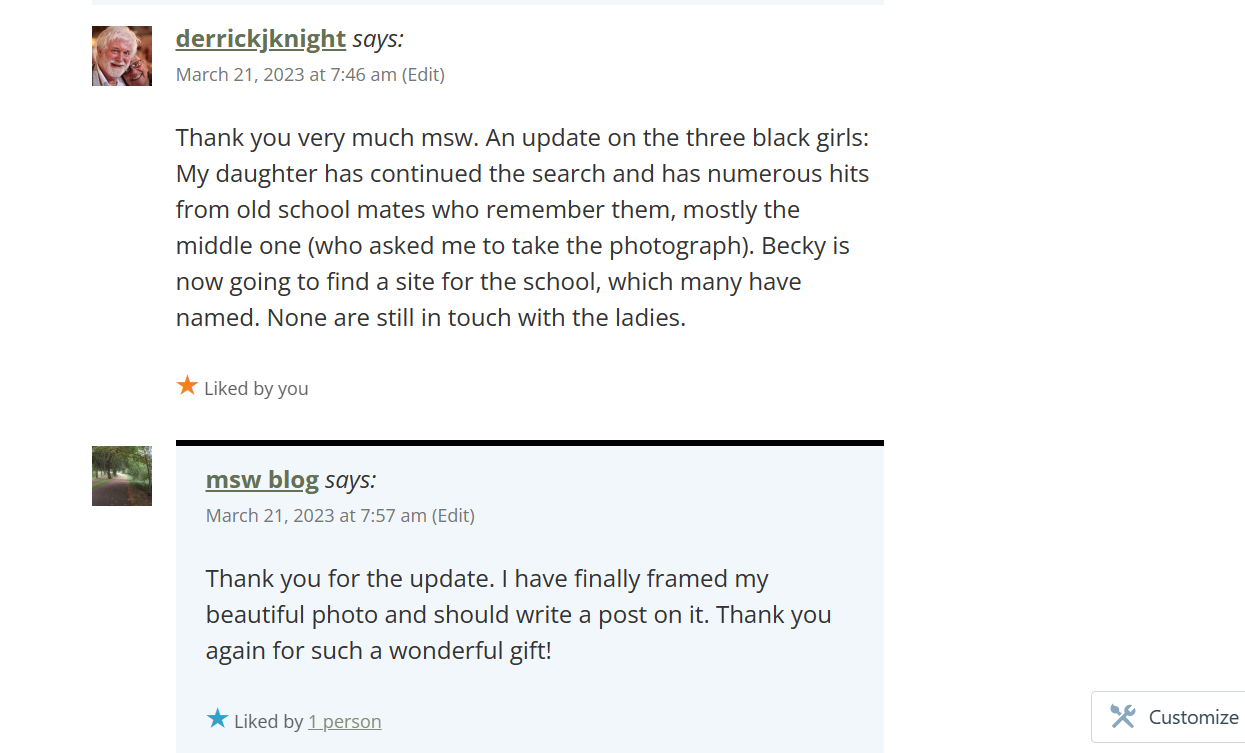The height and width of the screenshot is (753, 1245).
Task: Show the "1 person" who liked the reply
Action: point(344,722)
